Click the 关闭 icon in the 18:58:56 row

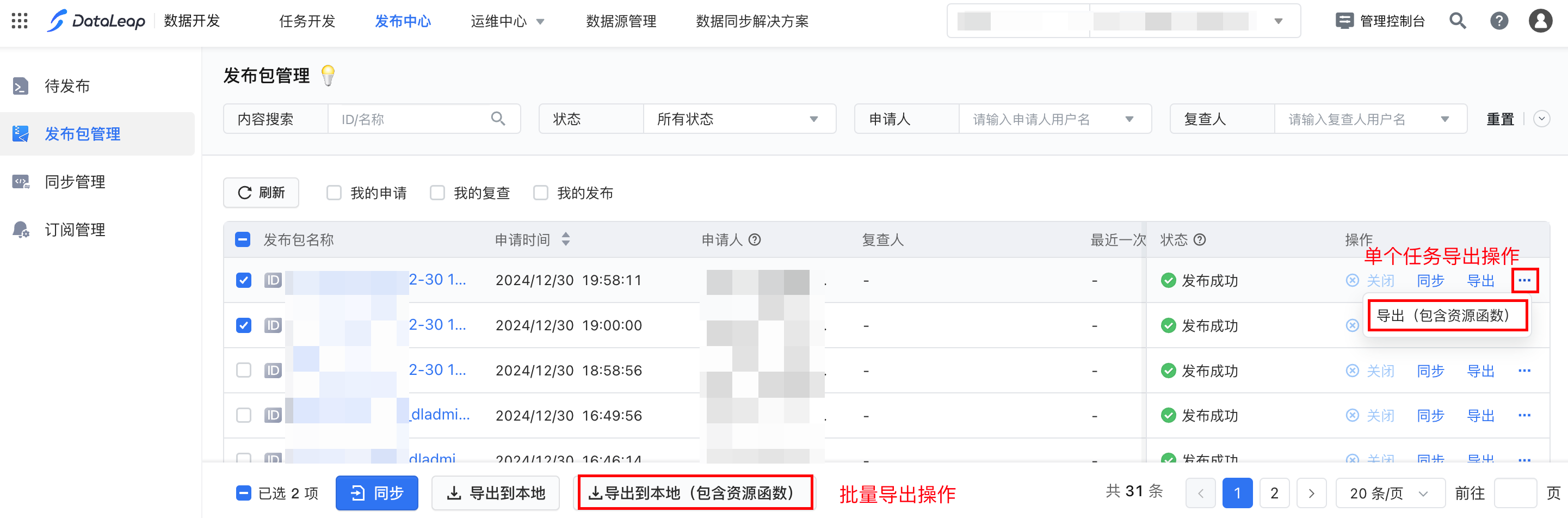click(1352, 371)
